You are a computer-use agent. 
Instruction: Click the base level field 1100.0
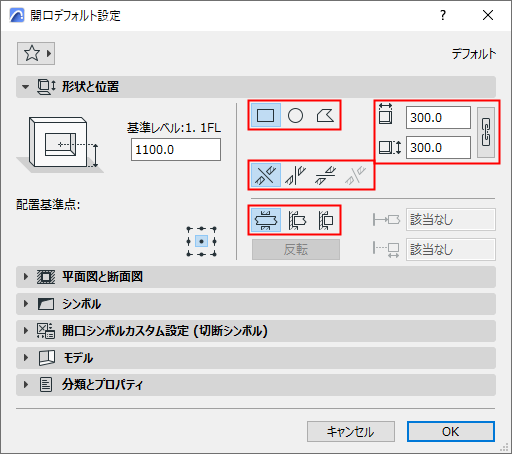[x=176, y=150]
